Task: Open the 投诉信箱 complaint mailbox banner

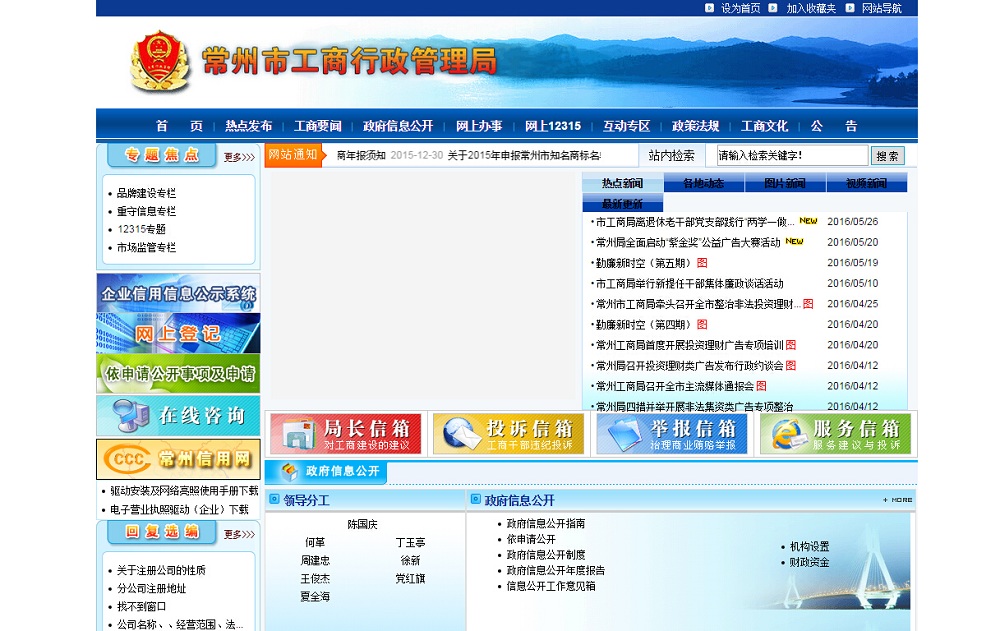Action: coord(508,434)
